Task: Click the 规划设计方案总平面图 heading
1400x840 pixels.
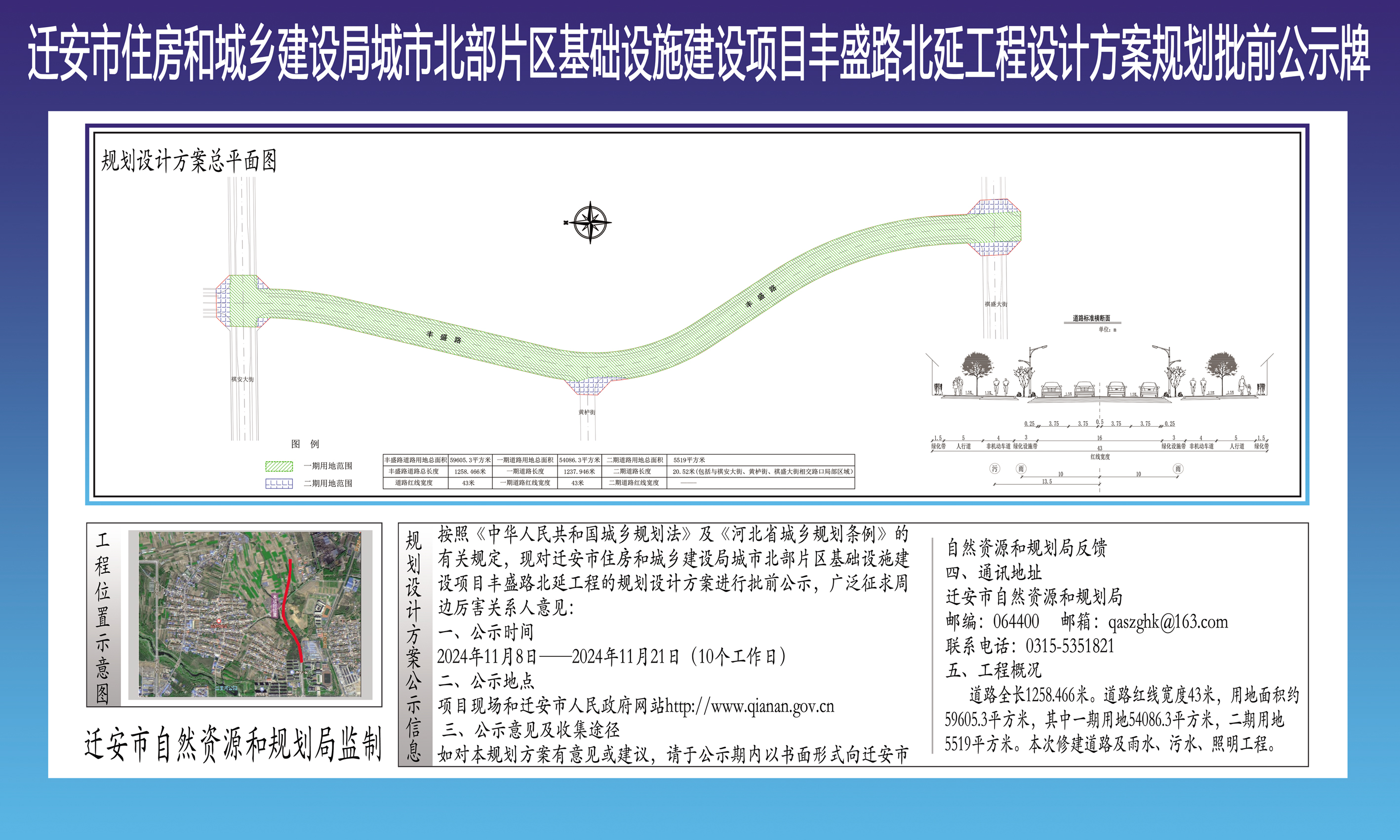Action: click(189, 161)
